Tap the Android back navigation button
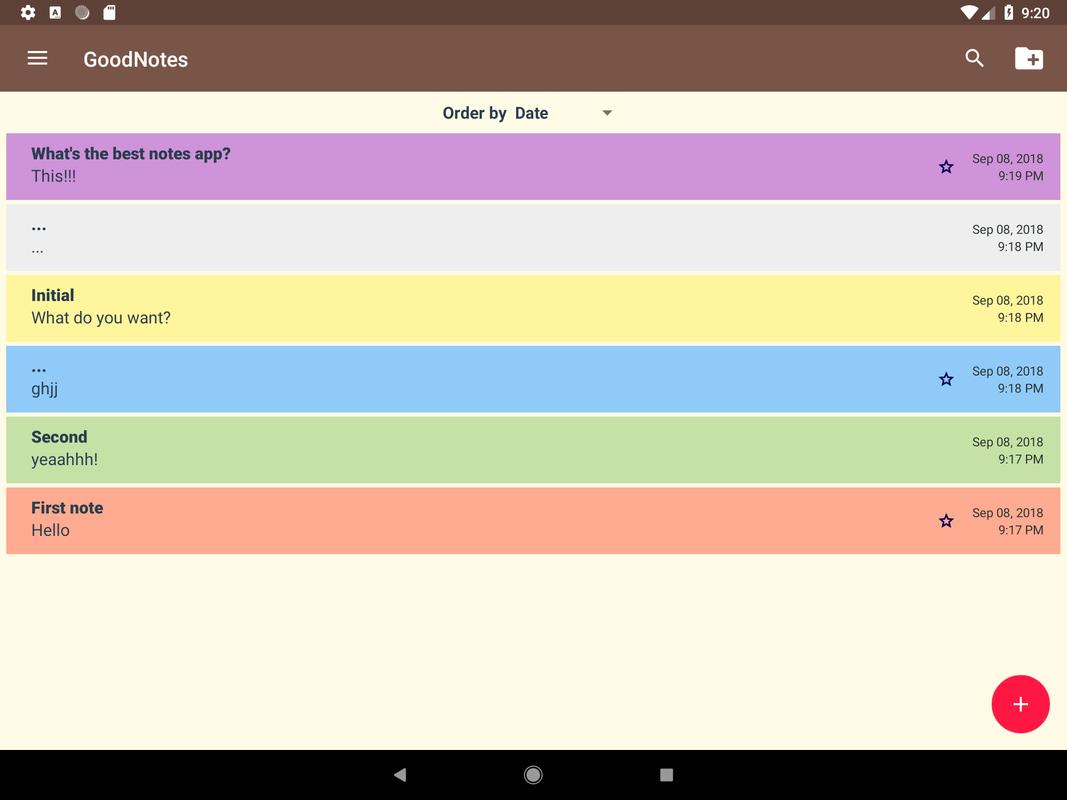Screen dimensions: 1067x800 (x=400, y=774)
